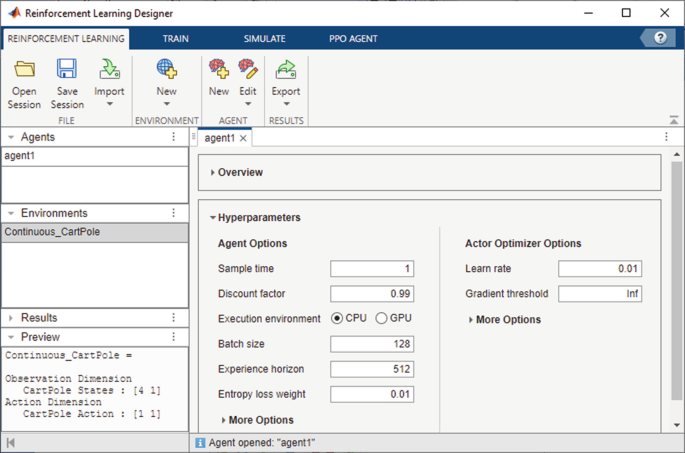Switch to the PPO Agent tab

[x=353, y=38]
